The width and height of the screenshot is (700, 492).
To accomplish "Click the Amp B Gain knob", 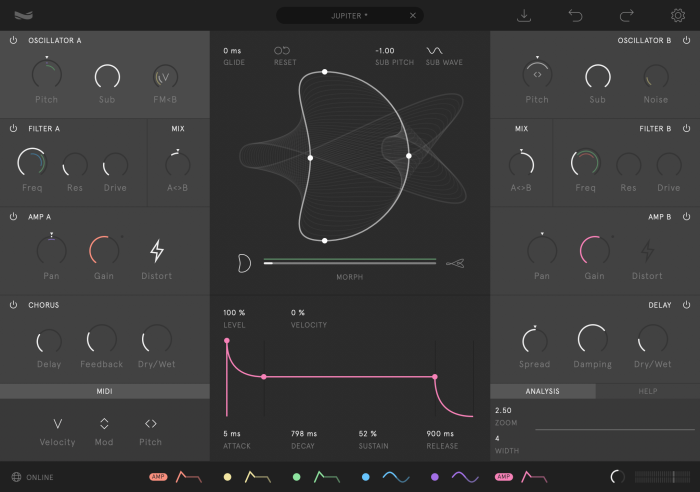I will (594, 250).
